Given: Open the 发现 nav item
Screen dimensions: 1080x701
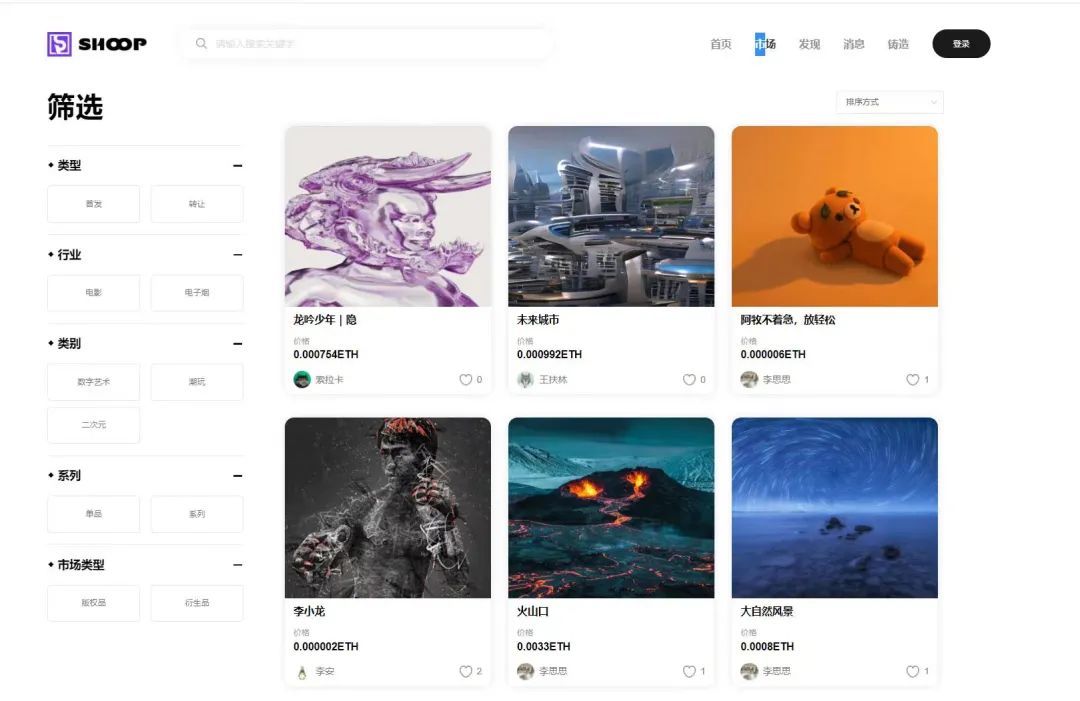Looking at the screenshot, I should pos(809,44).
